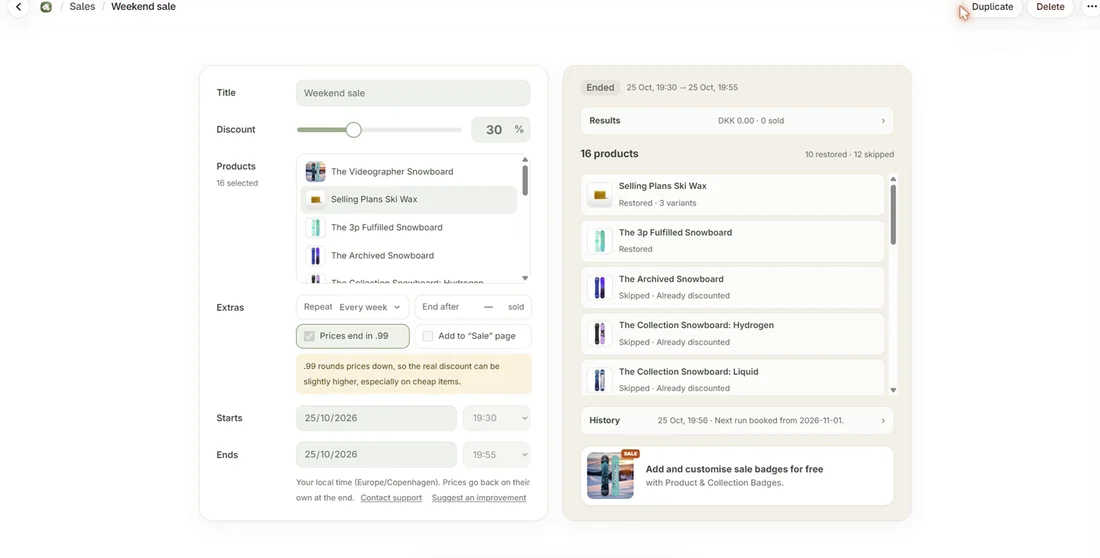Expand the Results row chevron

[883, 121]
